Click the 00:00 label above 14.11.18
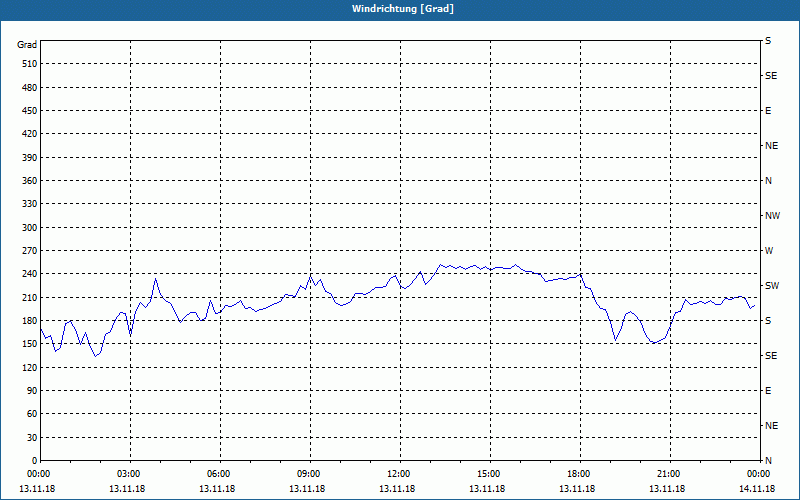The height and width of the screenshot is (500, 800). point(760,474)
